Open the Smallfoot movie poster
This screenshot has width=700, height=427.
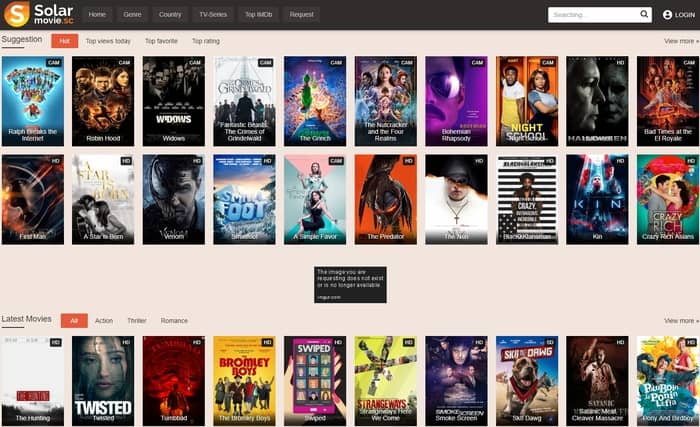pyautogui.click(x=244, y=199)
